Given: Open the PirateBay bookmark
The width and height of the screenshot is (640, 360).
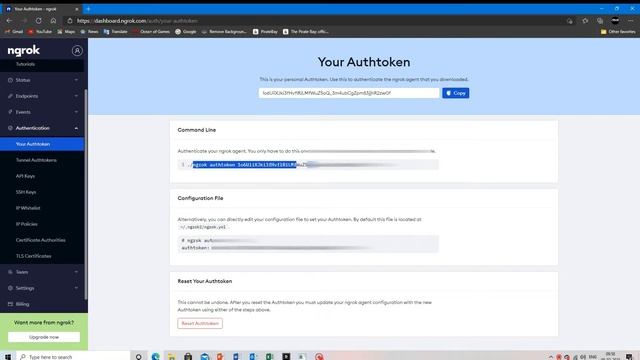Looking at the screenshot, I should pos(265,31).
